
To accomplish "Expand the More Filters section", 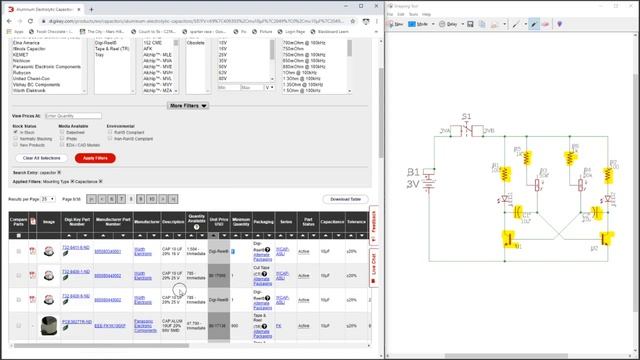I will (188, 106).
